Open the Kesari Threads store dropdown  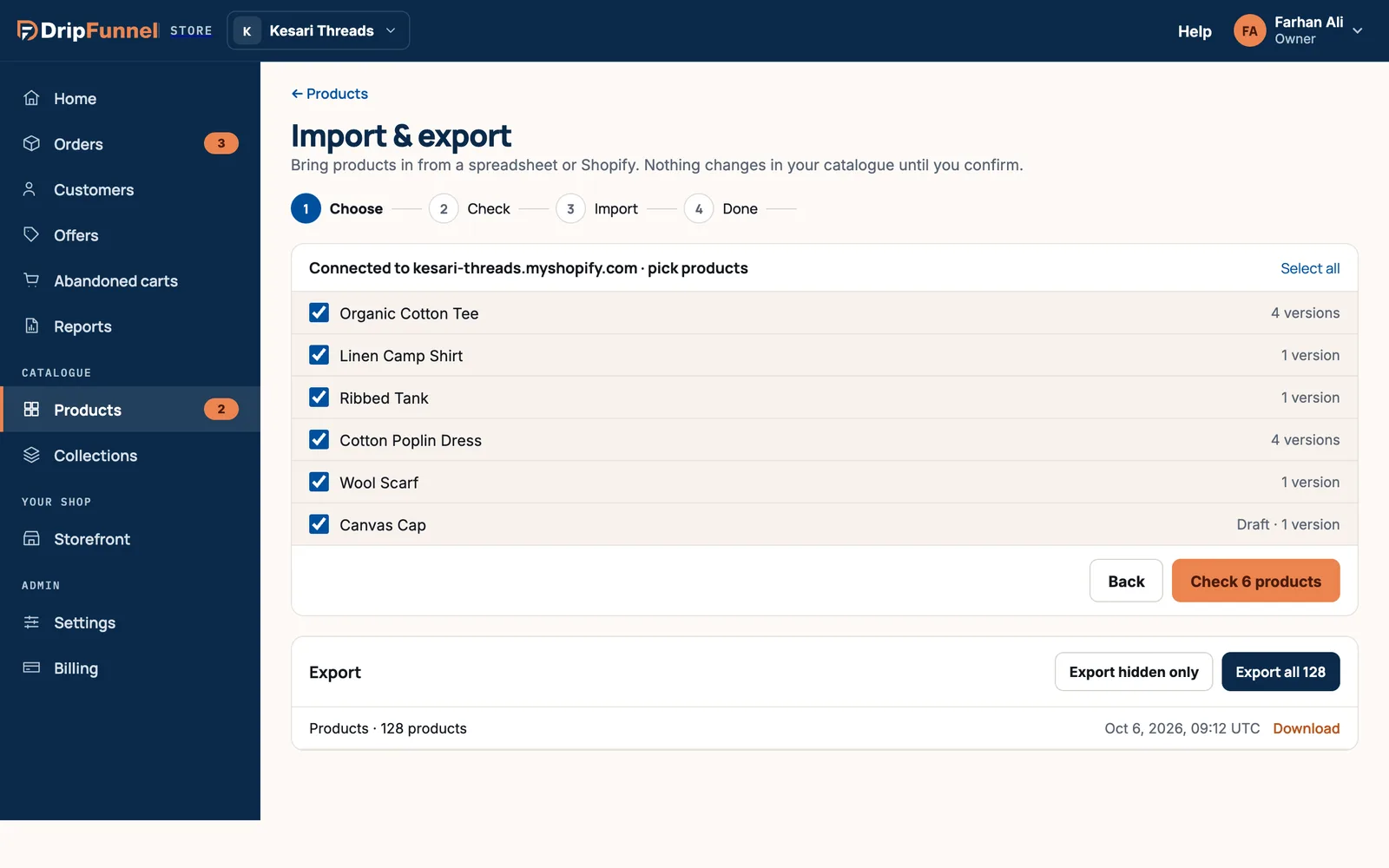pyautogui.click(x=318, y=30)
